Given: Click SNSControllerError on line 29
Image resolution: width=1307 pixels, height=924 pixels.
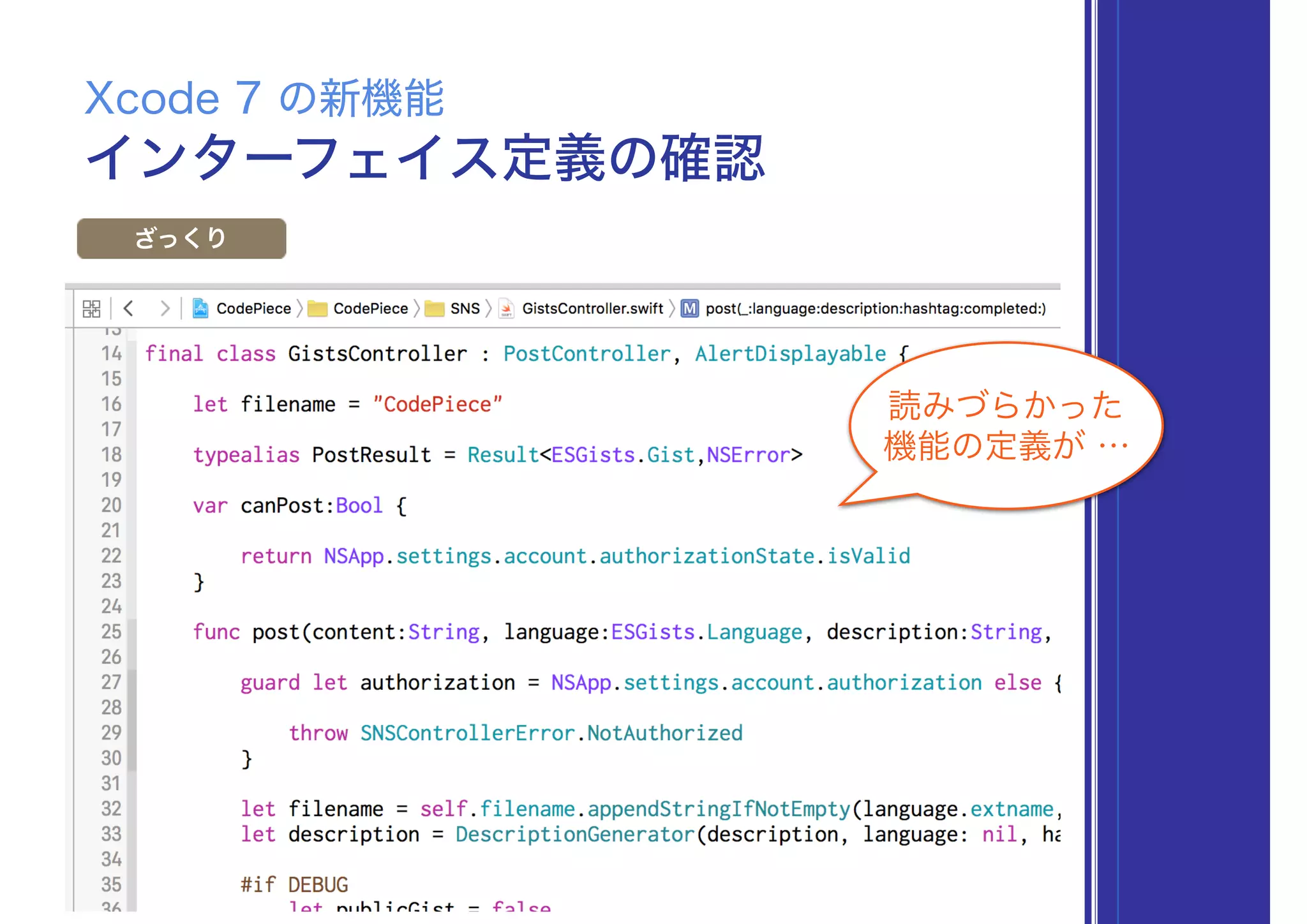Looking at the screenshot, I should pos(468,733).
